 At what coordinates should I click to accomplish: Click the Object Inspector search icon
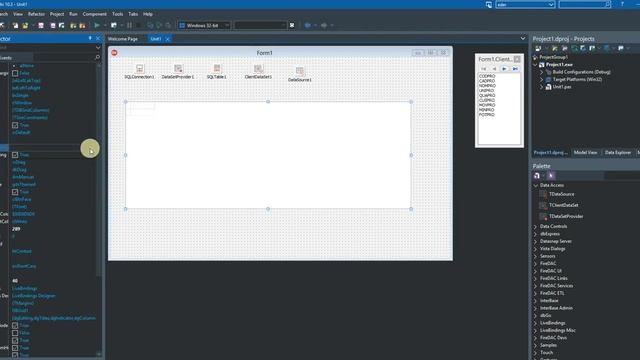(x=97, y=58)
